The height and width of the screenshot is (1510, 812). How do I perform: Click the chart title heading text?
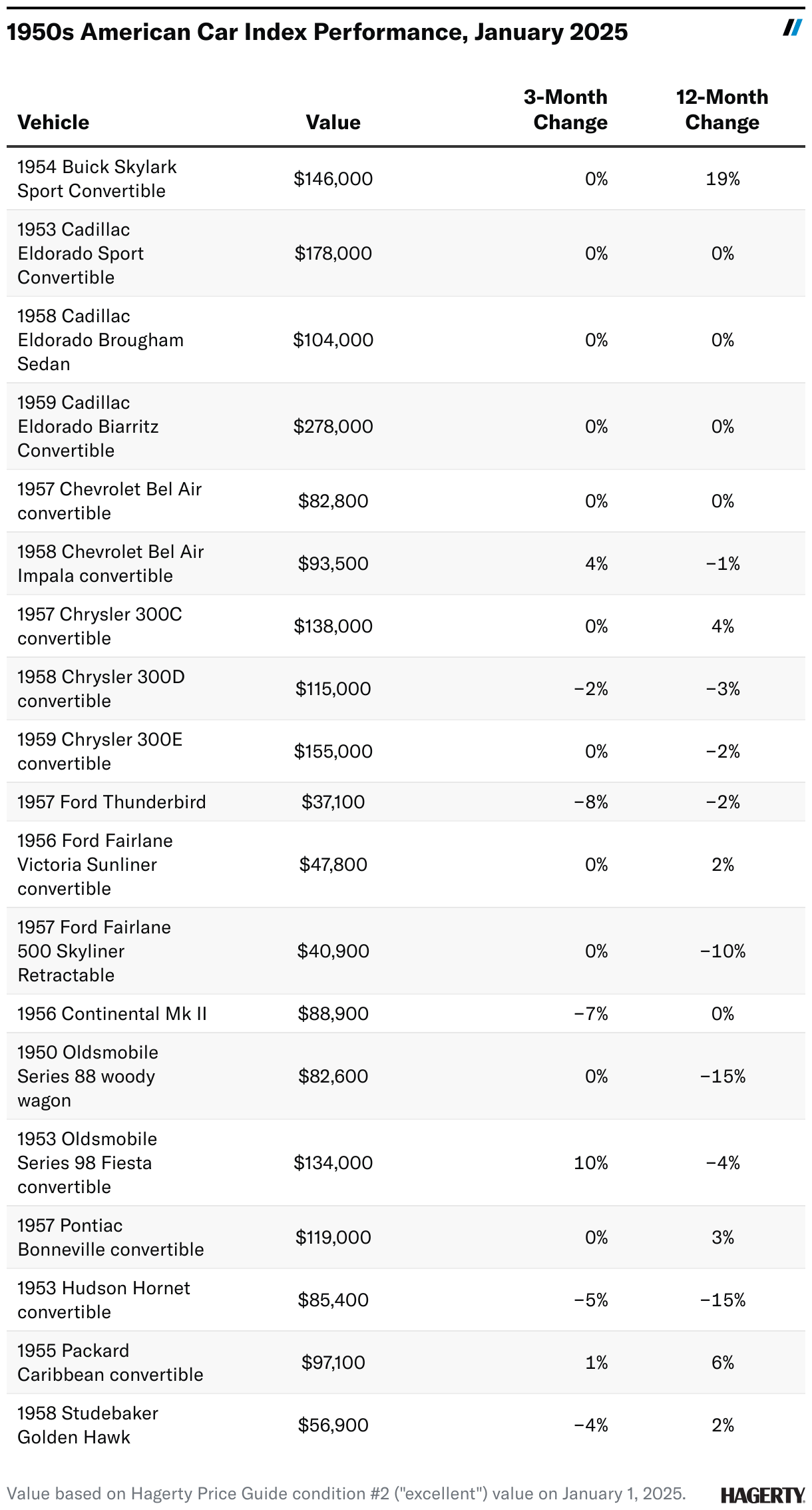[x=317, y=32]
